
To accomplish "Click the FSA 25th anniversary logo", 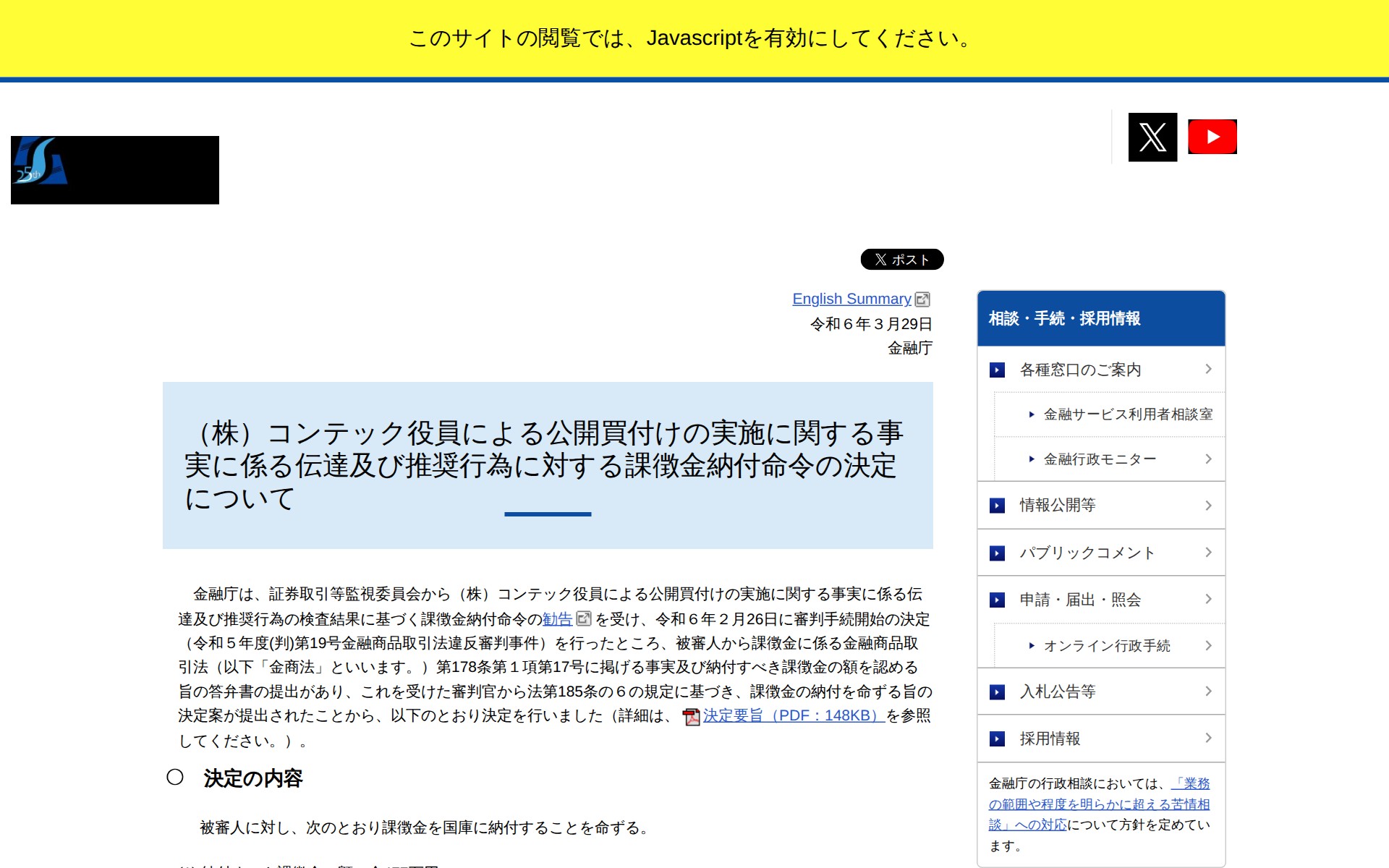I will click(114, 170).
